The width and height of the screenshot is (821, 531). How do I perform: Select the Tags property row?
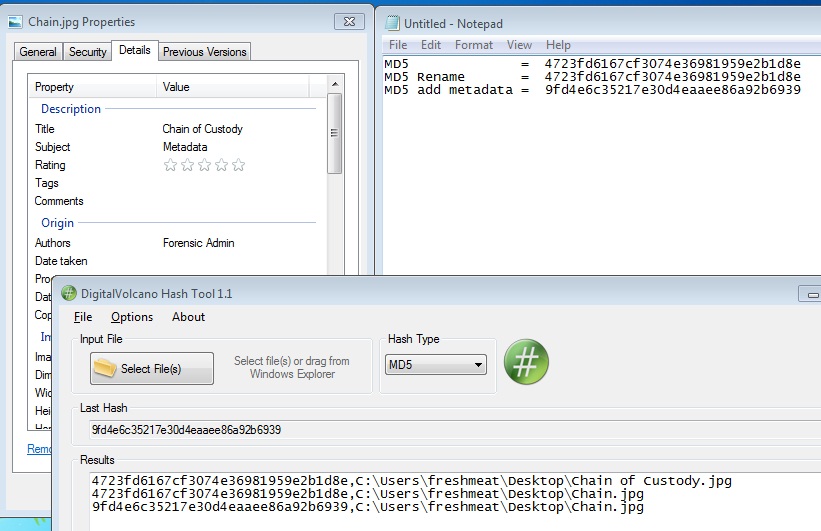(x=175, y=183)
